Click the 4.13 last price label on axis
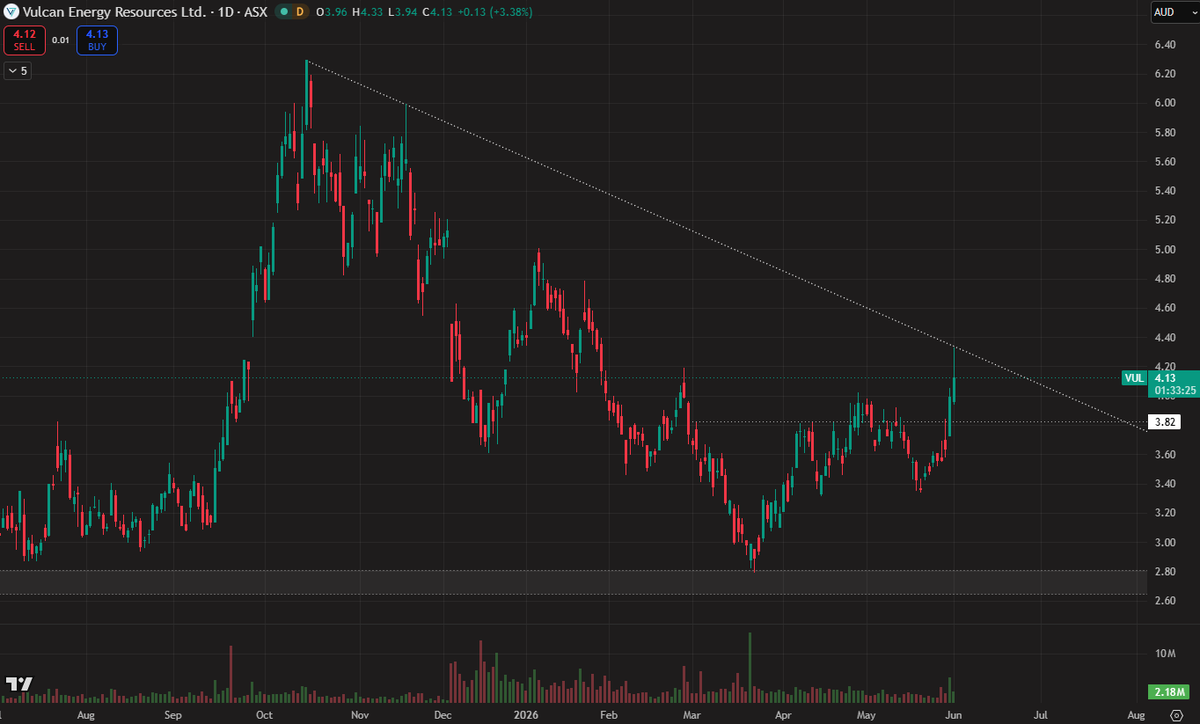 tap(1164, 378)
